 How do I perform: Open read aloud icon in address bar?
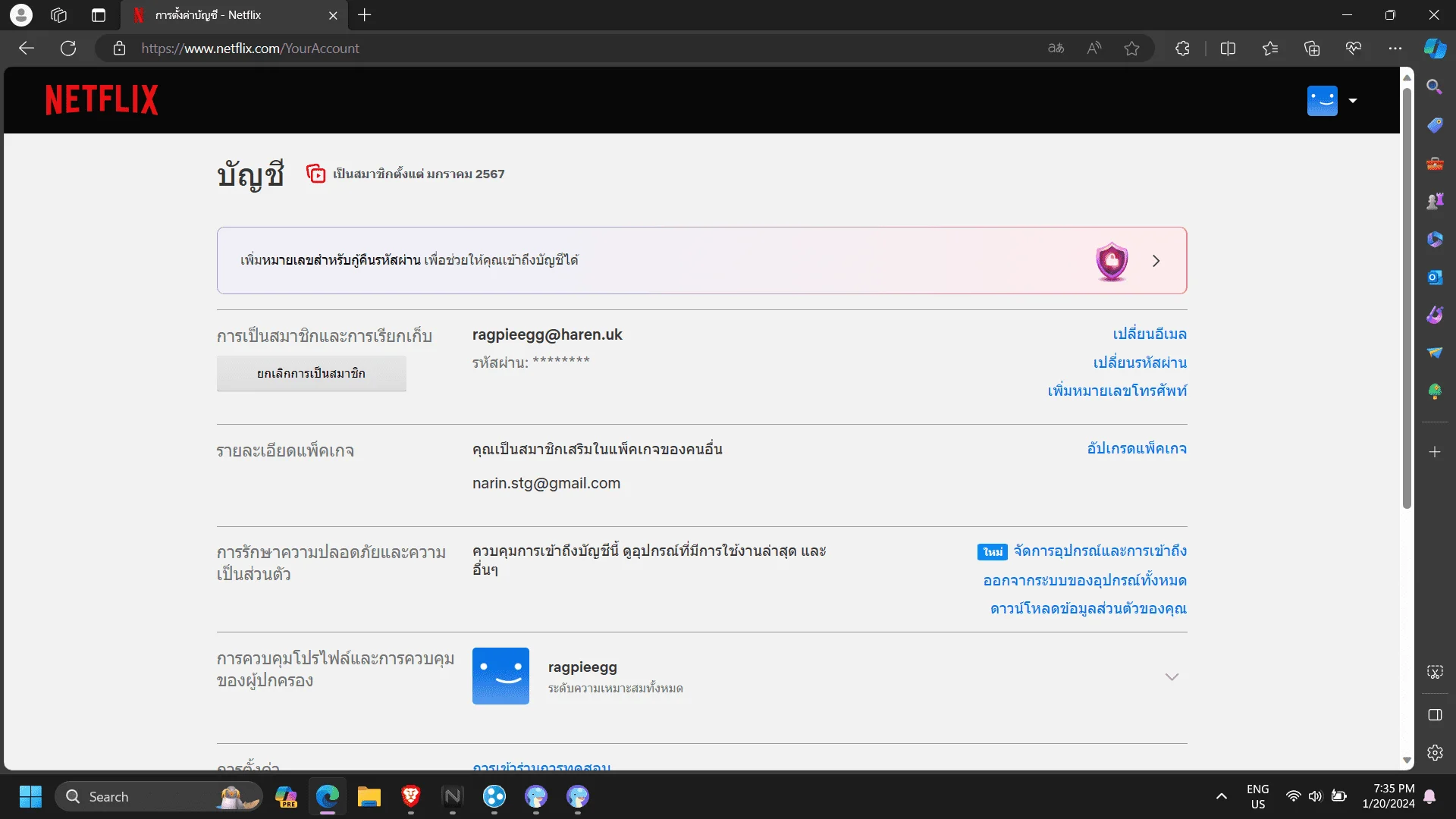tap(1094, 49)
